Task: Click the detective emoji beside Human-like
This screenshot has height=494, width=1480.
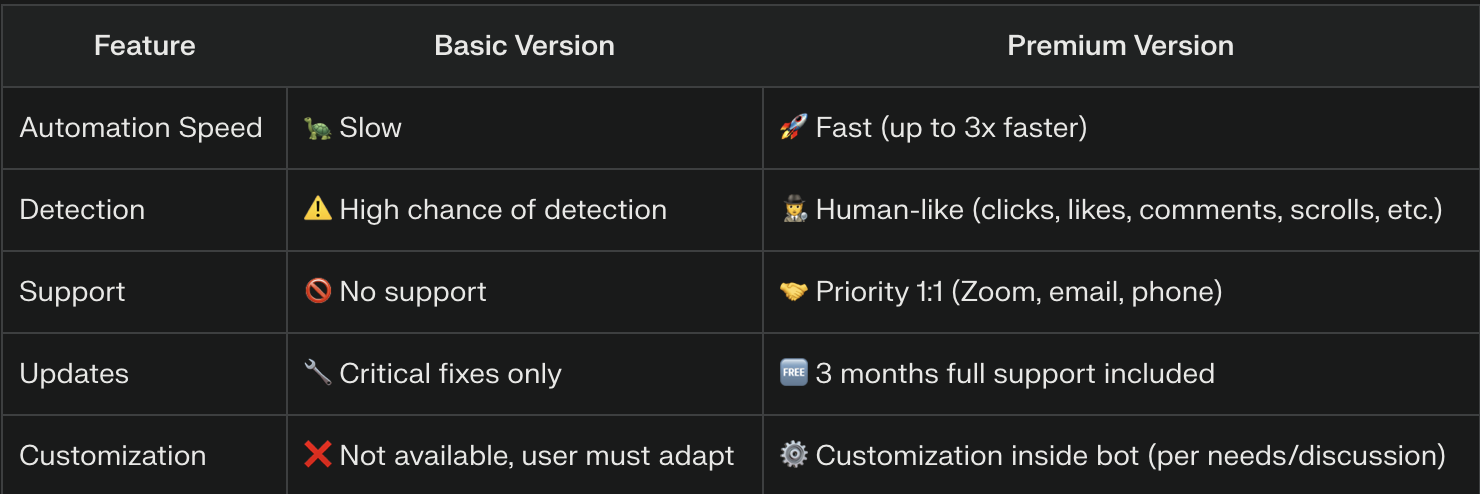Action: (793, 209)
